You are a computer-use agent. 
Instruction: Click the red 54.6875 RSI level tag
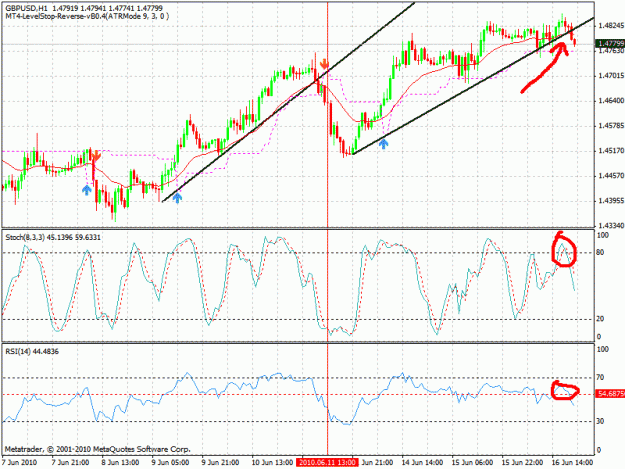(610, 394)
